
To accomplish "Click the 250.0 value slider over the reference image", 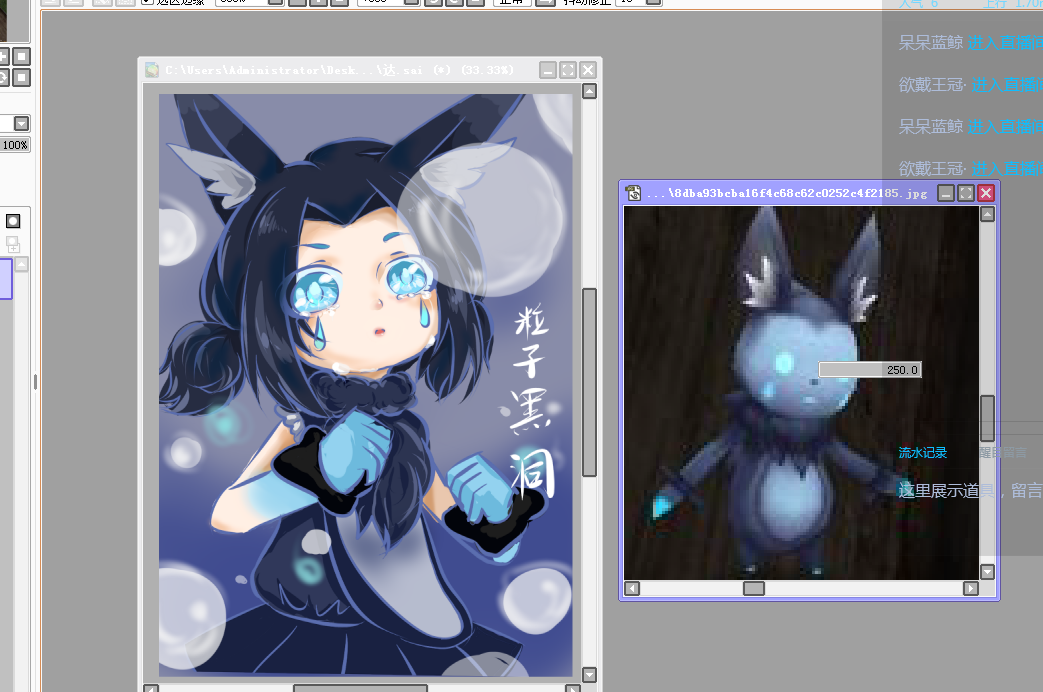I will [870, 370].
